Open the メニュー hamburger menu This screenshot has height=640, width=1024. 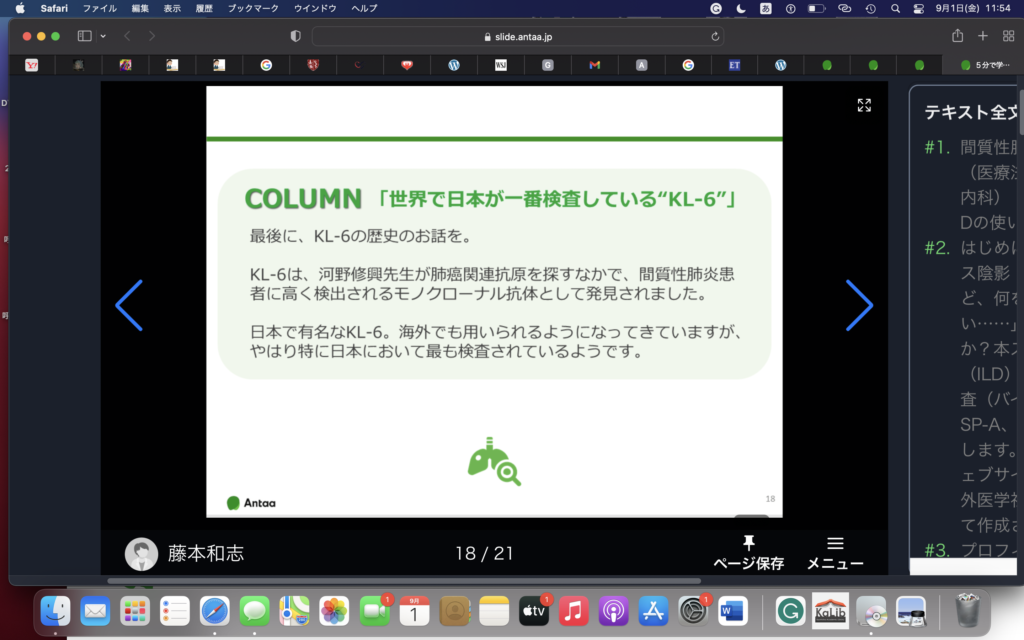tap(835, 544)
